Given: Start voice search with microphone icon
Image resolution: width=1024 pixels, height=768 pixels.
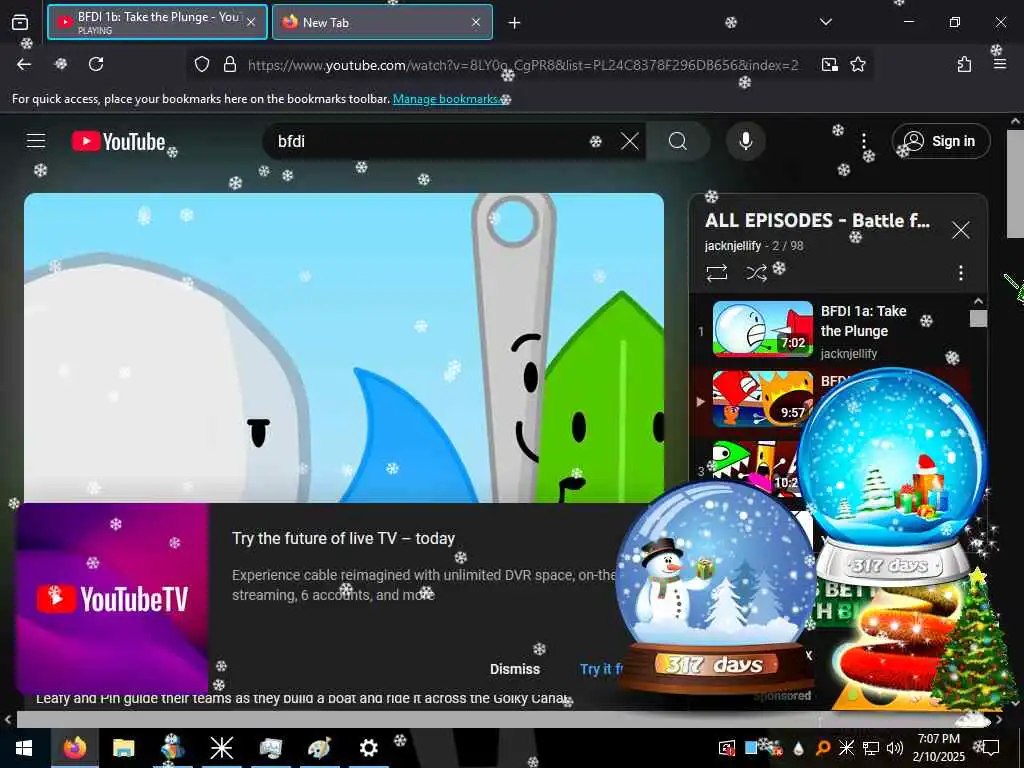Looking at the screenshot, I should 745,141.
